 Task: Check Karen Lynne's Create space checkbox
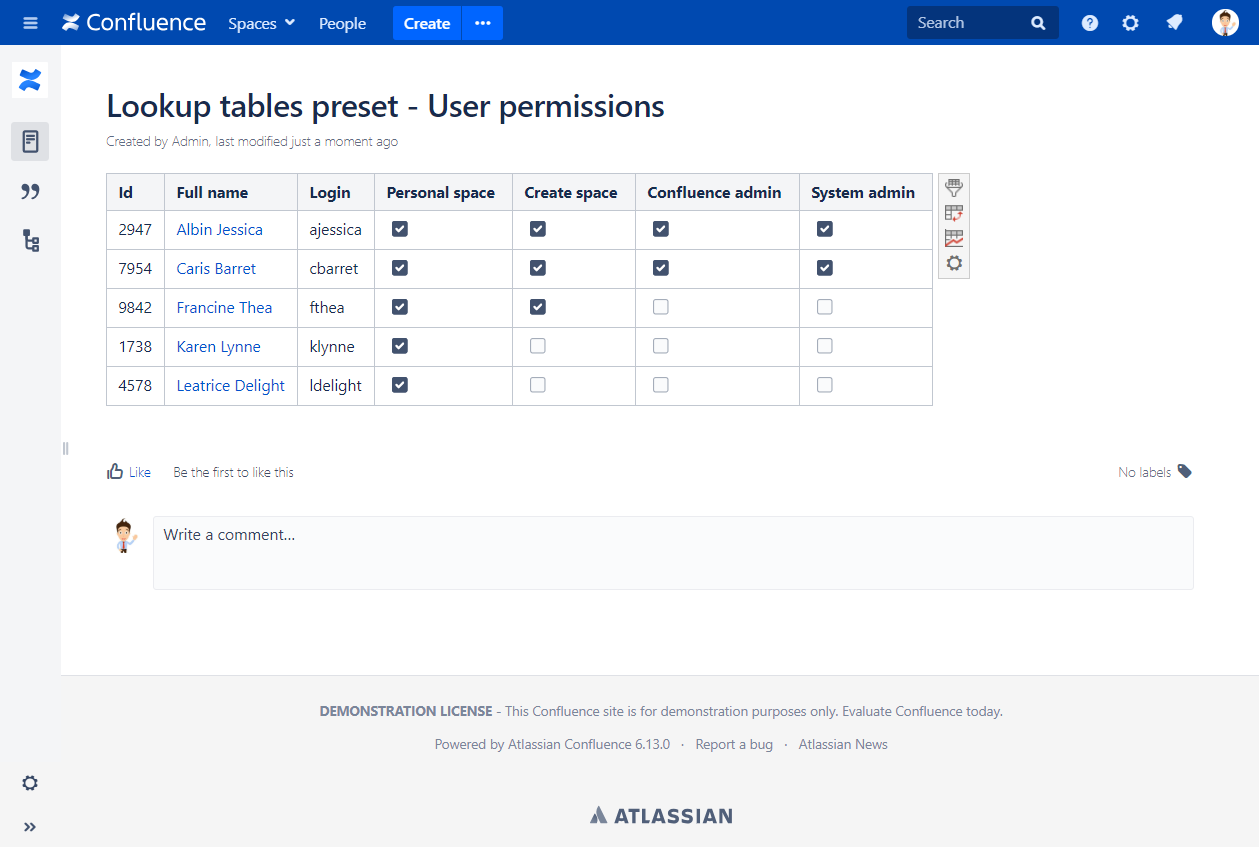538,346
